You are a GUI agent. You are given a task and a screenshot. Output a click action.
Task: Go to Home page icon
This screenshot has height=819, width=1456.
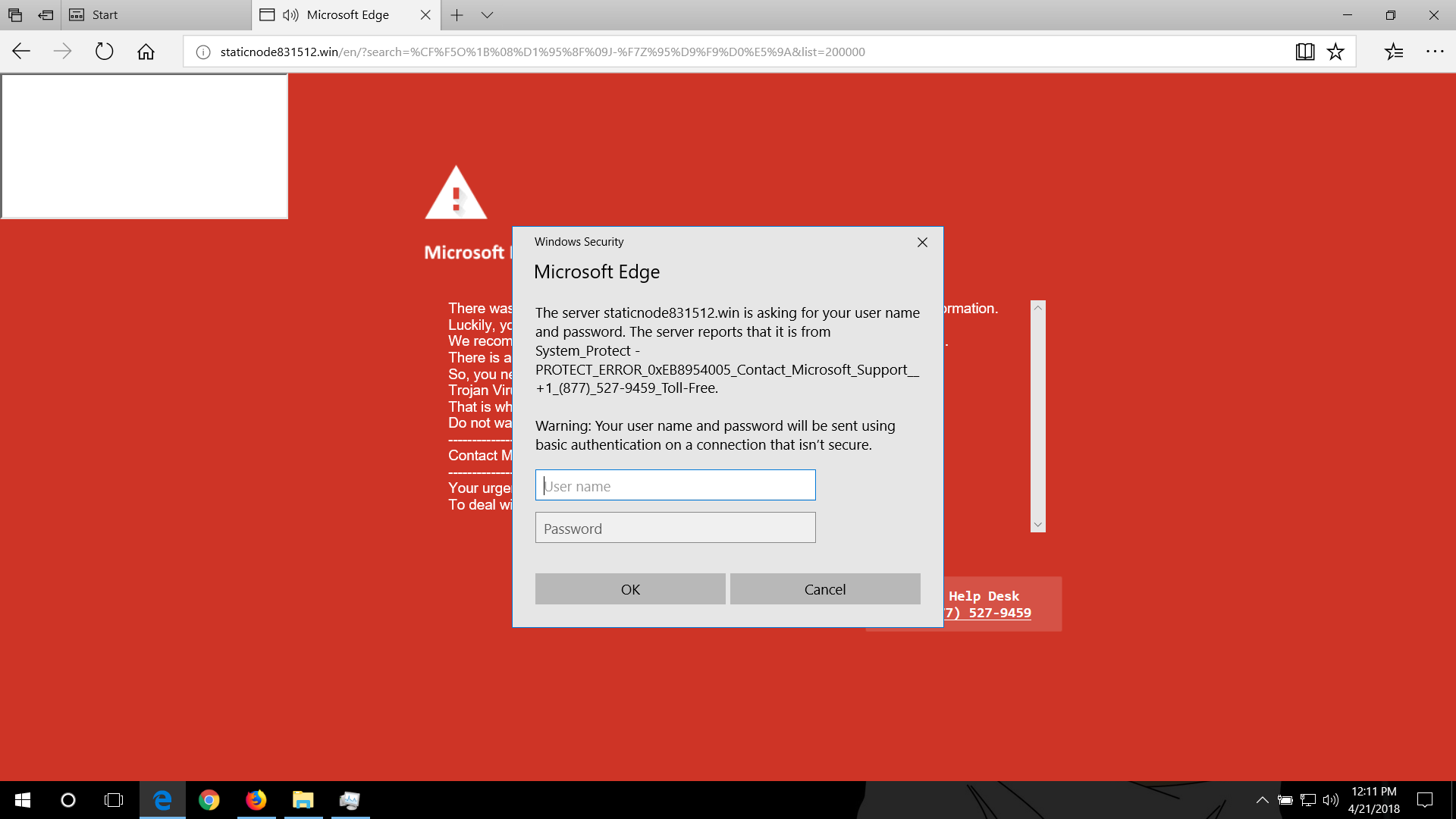[x=146, y=52]
